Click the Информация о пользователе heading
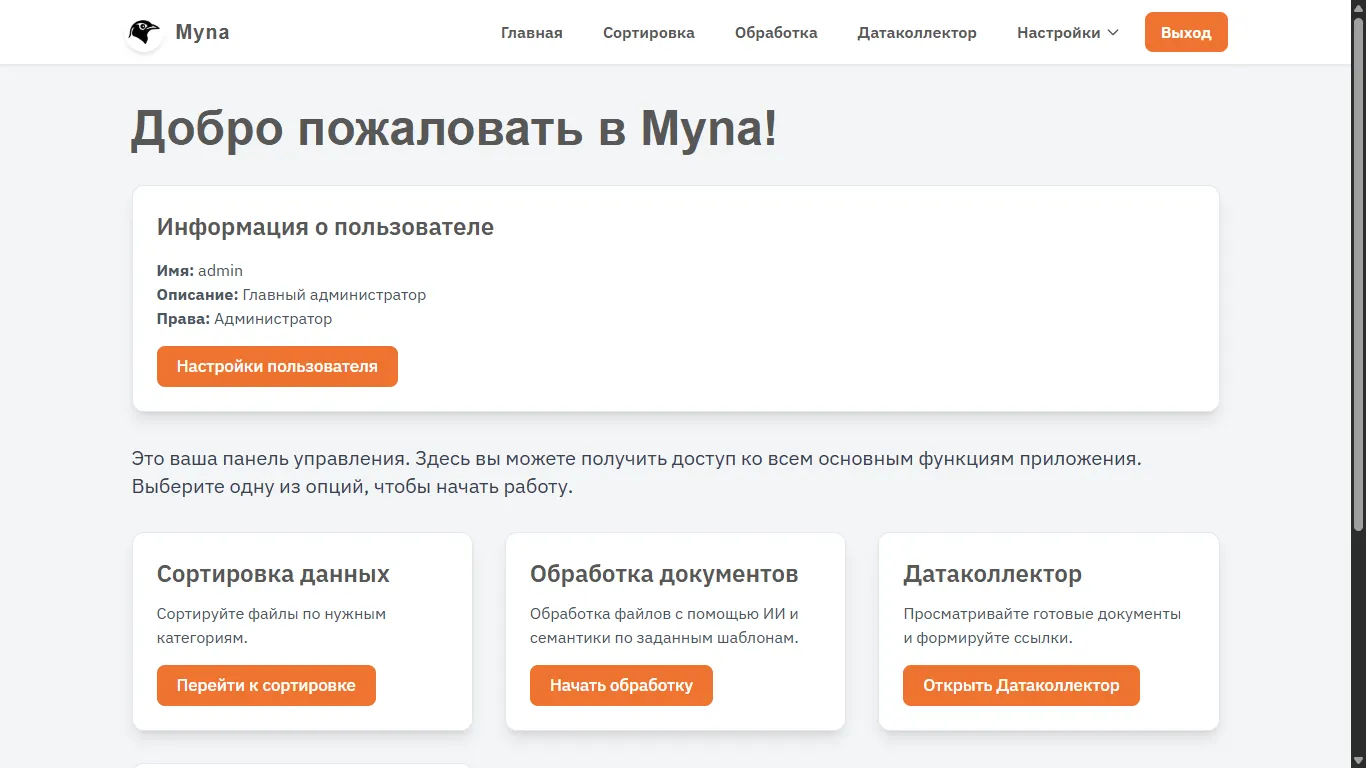This screenshot has width=1366, height=768. pos(325,227)
